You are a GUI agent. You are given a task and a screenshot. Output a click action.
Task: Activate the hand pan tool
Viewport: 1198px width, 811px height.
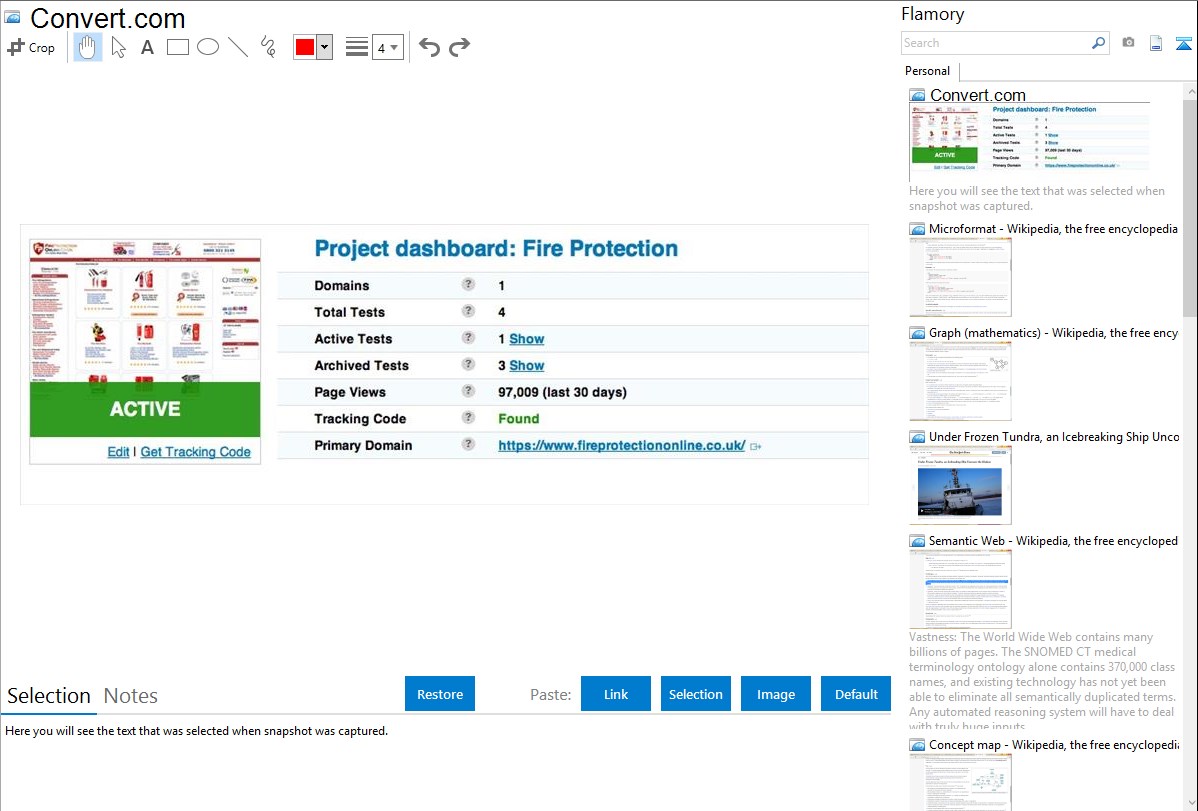click(x=88, y=47)
